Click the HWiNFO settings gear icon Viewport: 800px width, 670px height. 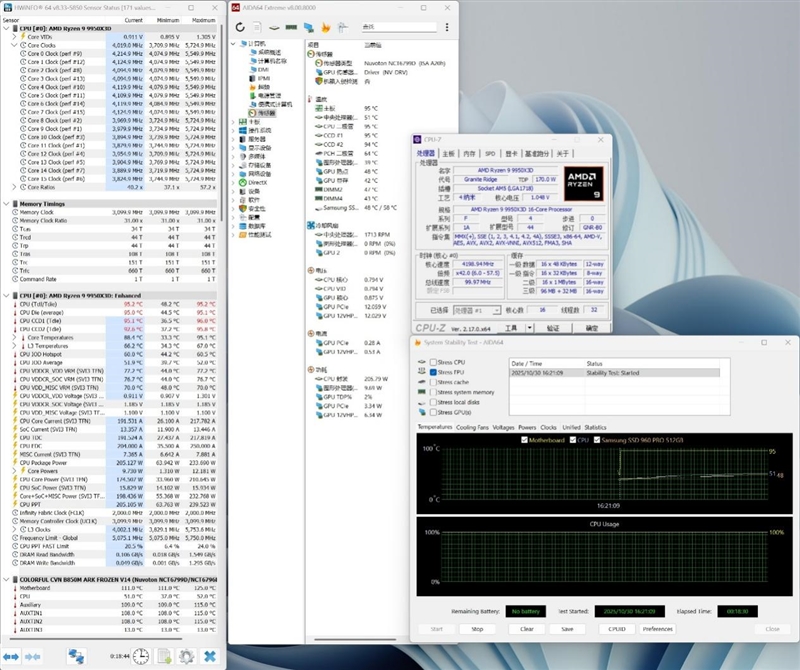[x=186, y=655]
